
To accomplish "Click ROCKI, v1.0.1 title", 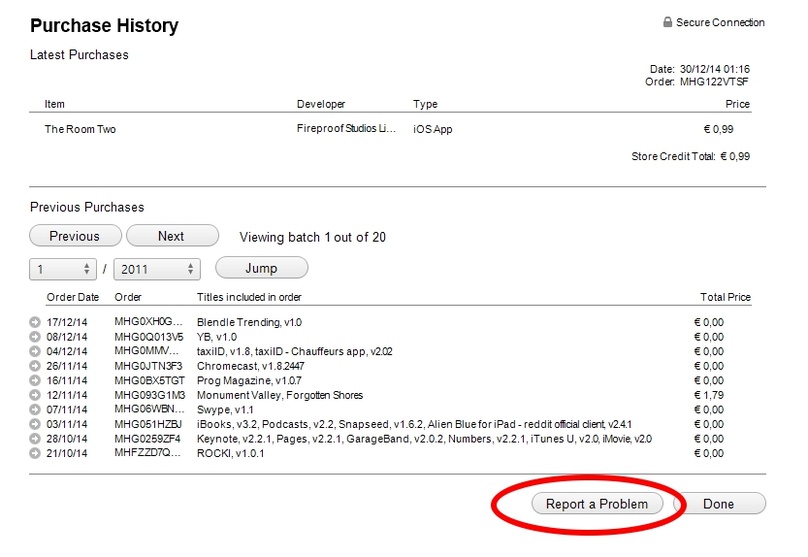I will 230,453.
